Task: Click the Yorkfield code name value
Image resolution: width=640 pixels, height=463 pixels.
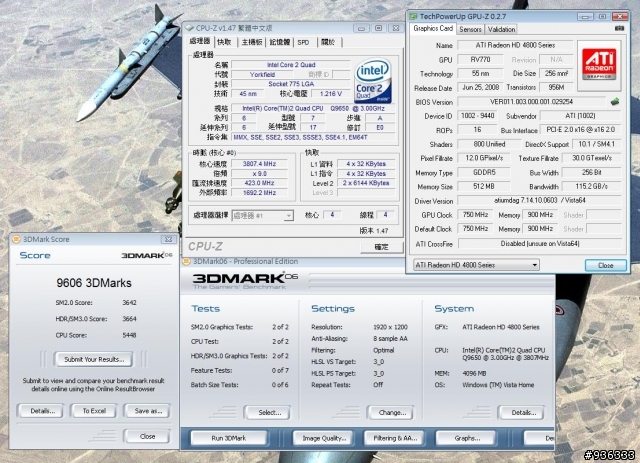Action: 262,74
